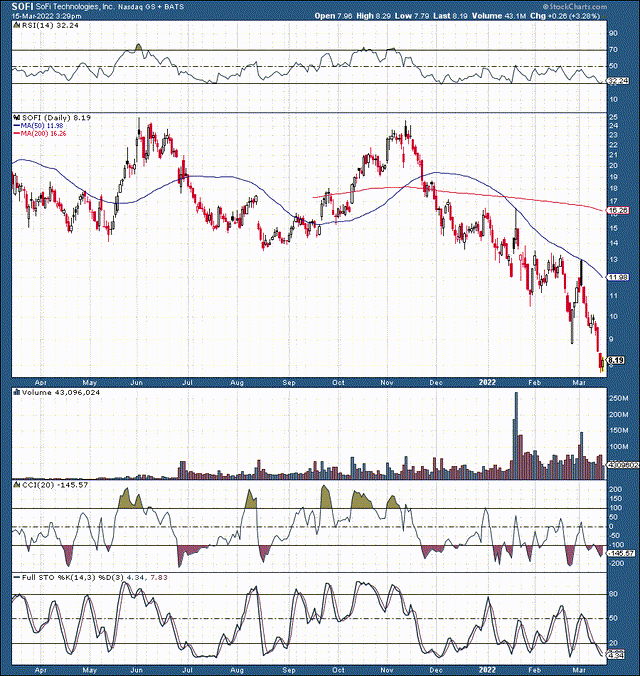Click the High 8.29 value in the header
Viewport: 640px width, 676px height.
[x=374, y=16]
